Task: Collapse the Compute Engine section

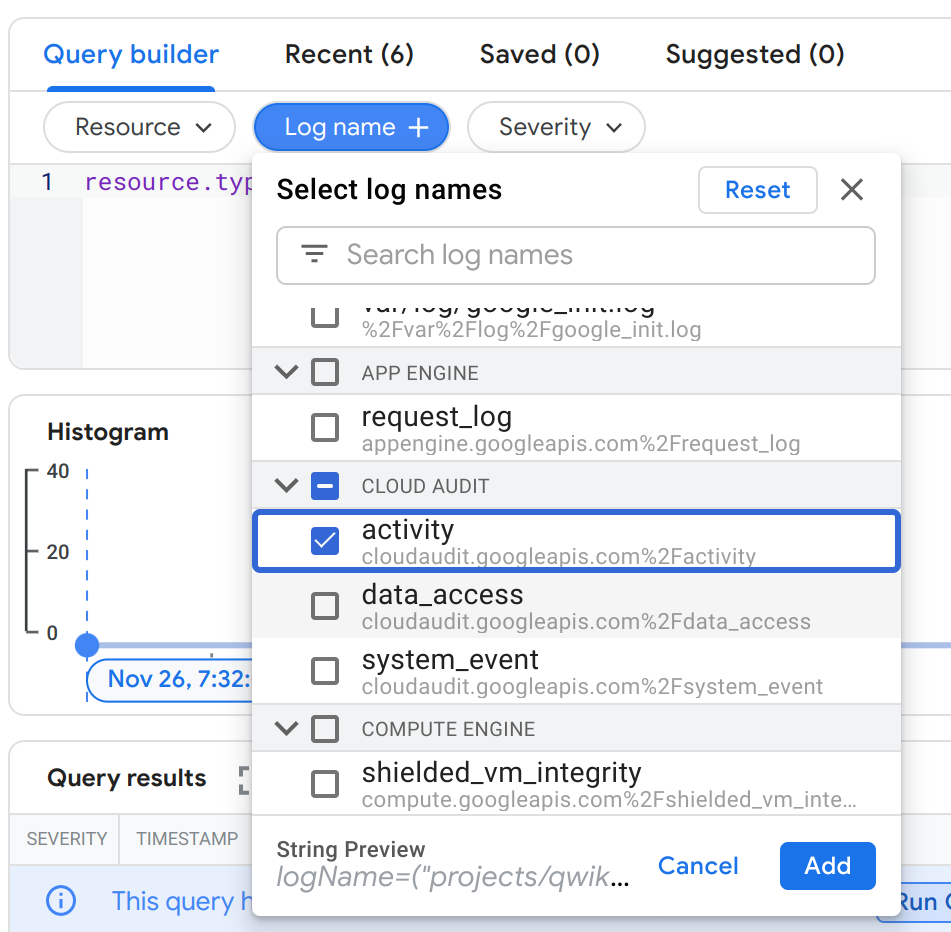Action: 287,729
